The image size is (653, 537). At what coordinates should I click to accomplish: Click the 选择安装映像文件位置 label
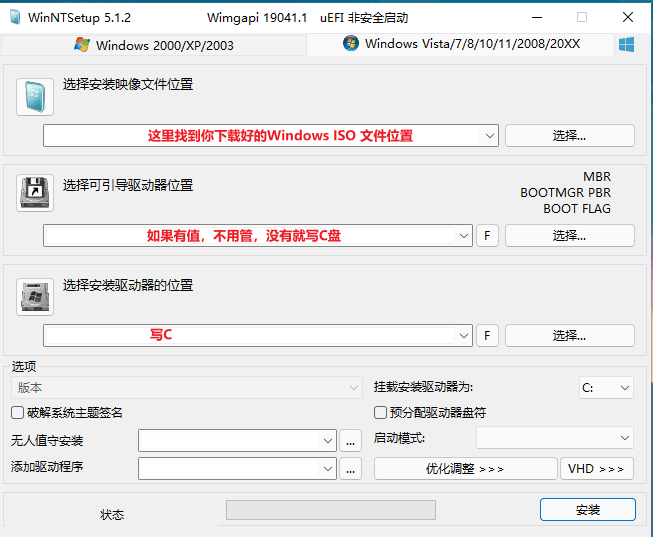coord(128,85)
